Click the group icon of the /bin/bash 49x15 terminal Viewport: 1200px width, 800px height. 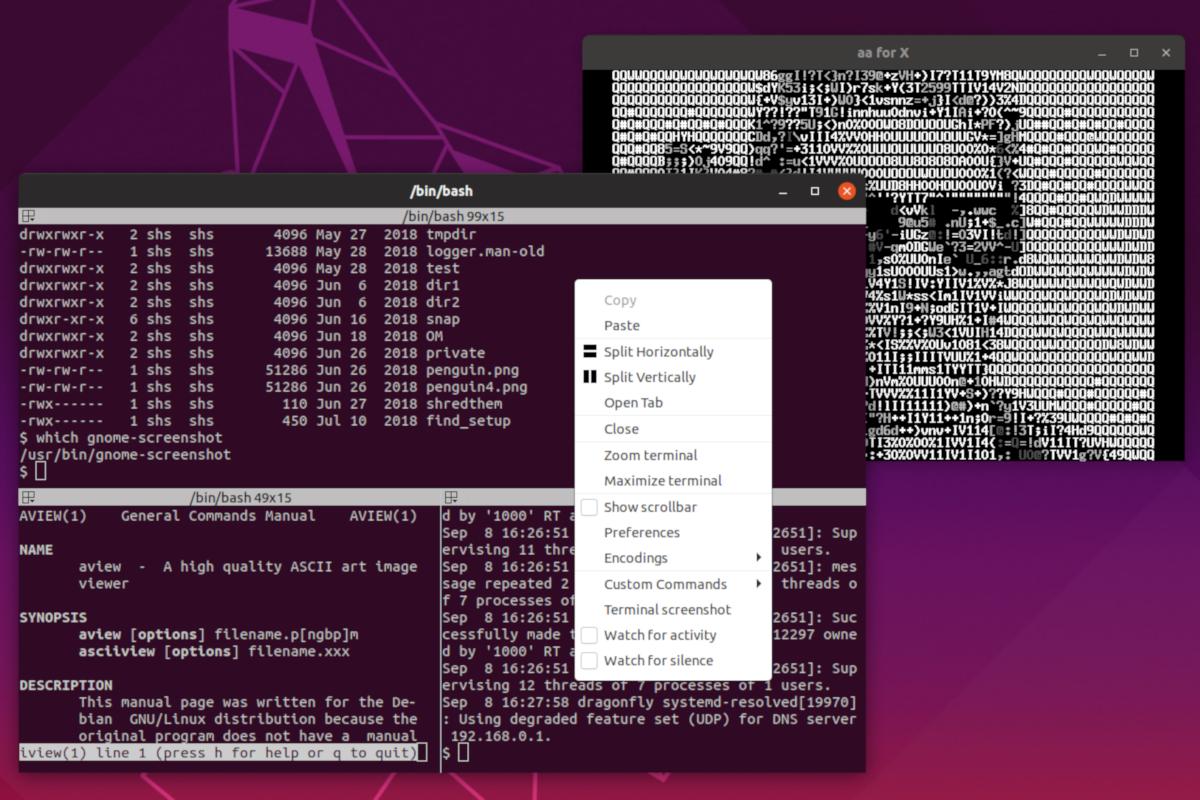28,497
